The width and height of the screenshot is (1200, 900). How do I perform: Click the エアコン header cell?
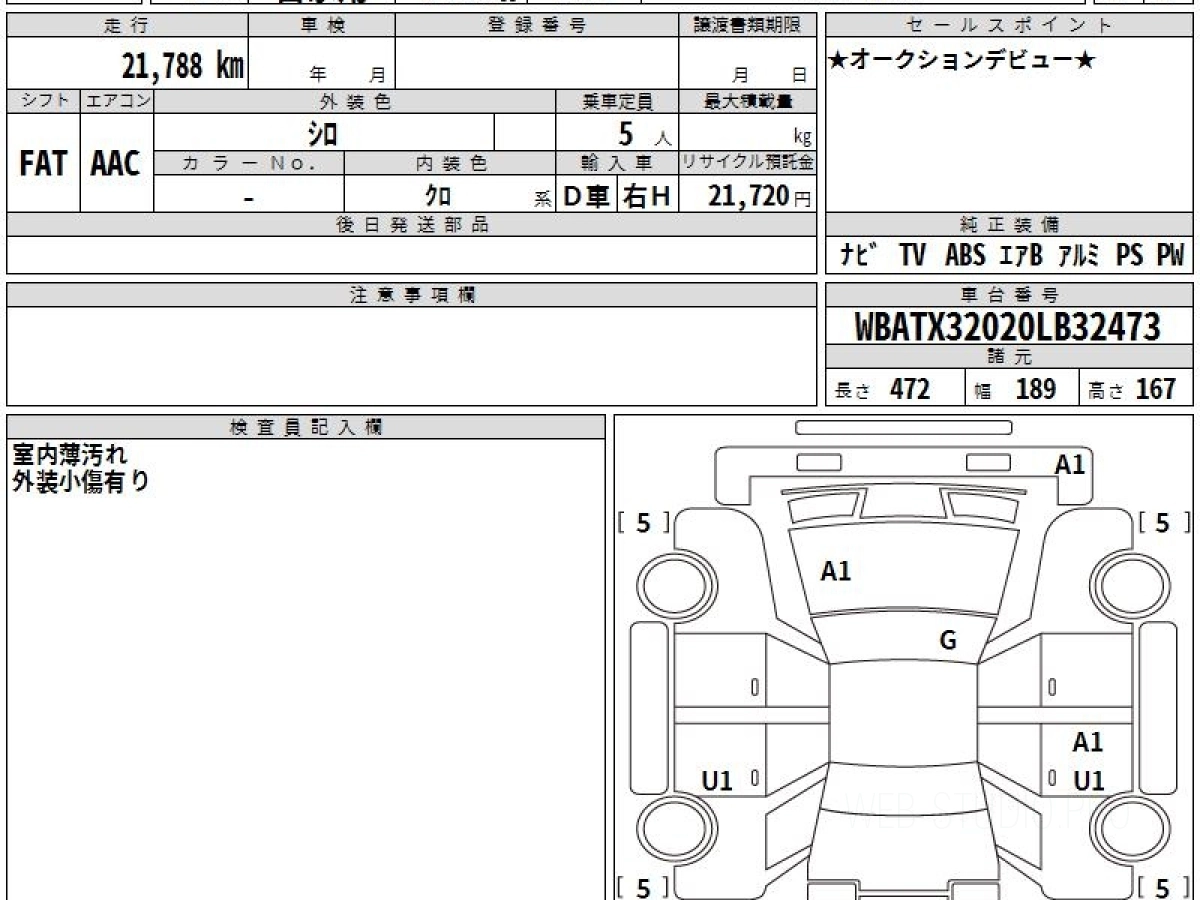coord(117,101)
